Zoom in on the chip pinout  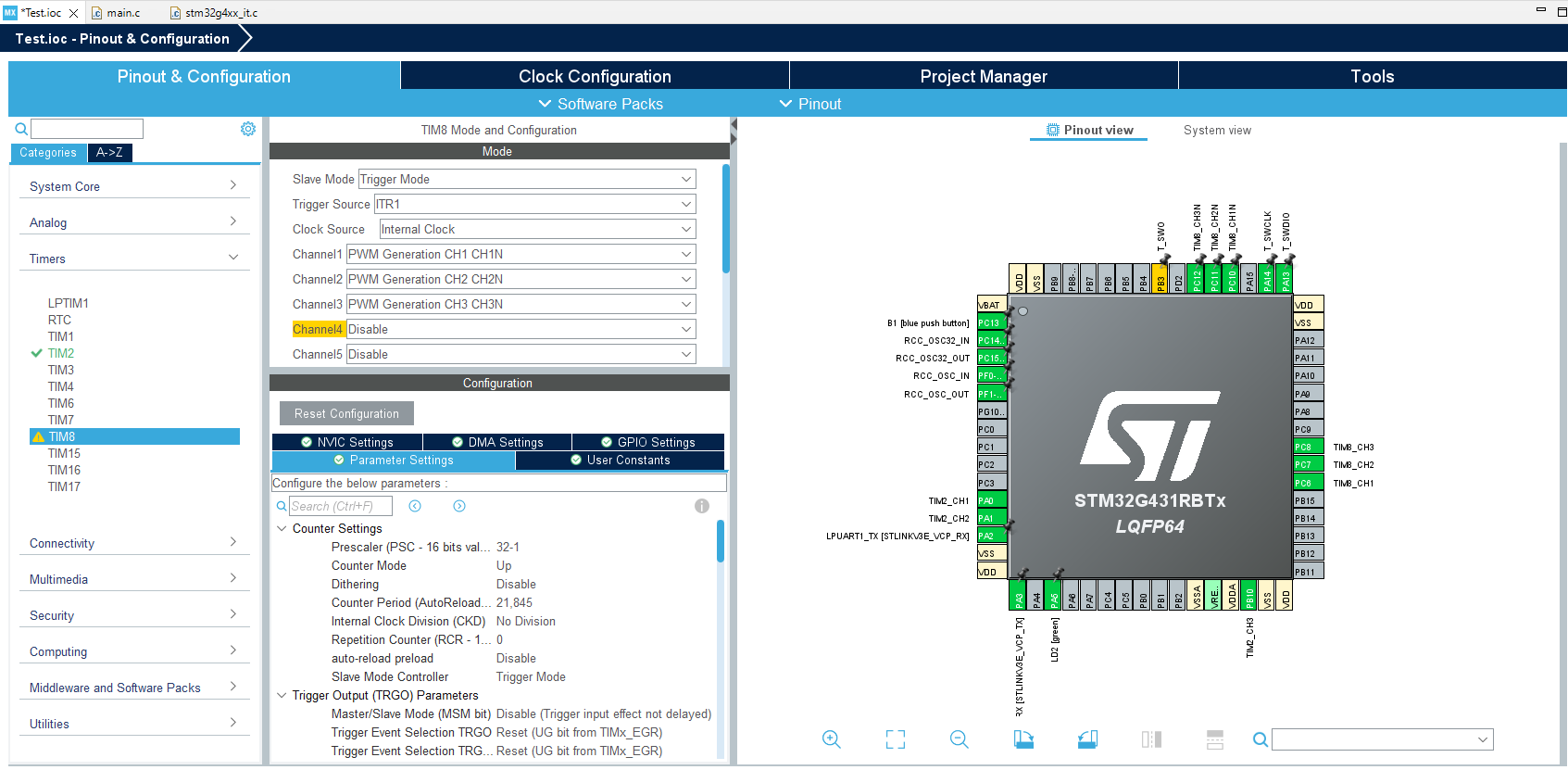[831, 739]
